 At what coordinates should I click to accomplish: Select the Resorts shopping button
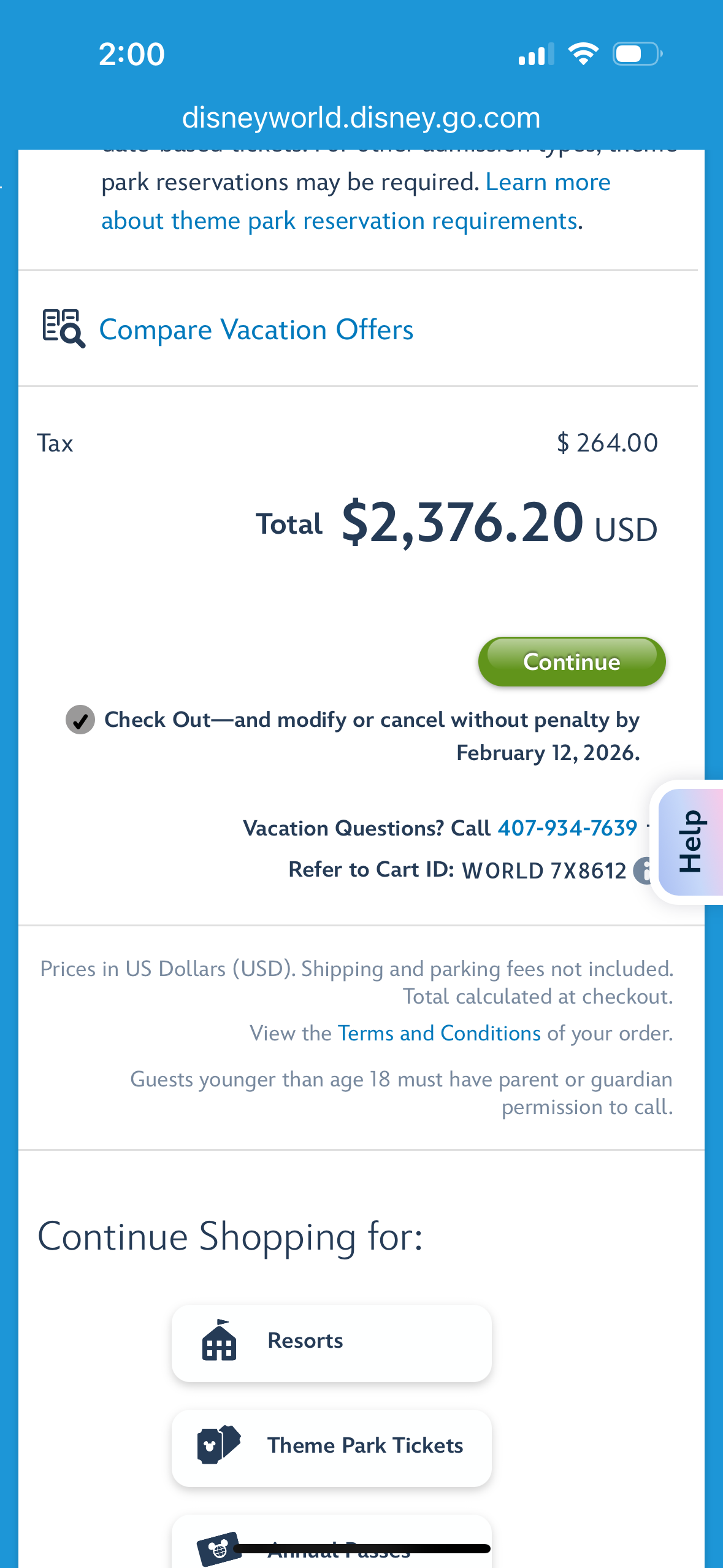[331, 1342]
